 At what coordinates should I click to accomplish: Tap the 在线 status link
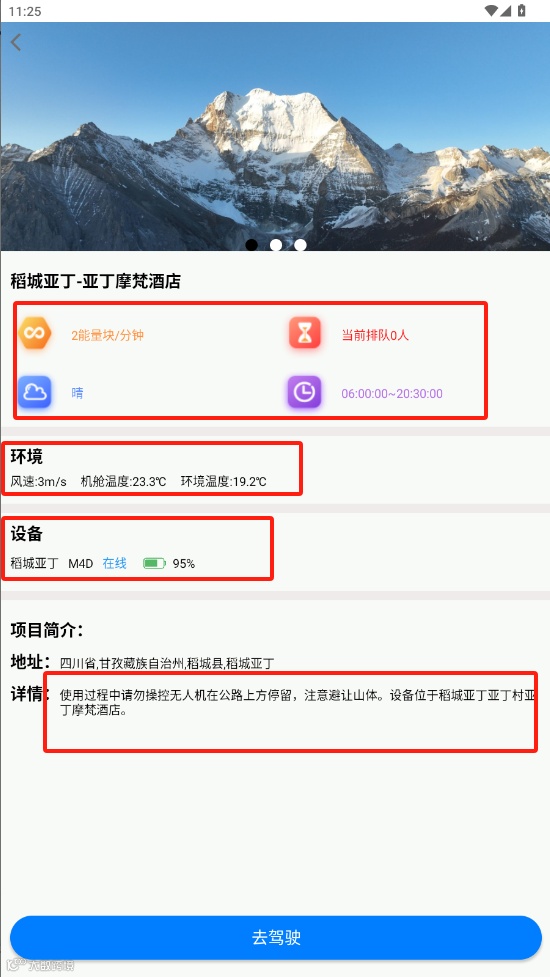115,563
